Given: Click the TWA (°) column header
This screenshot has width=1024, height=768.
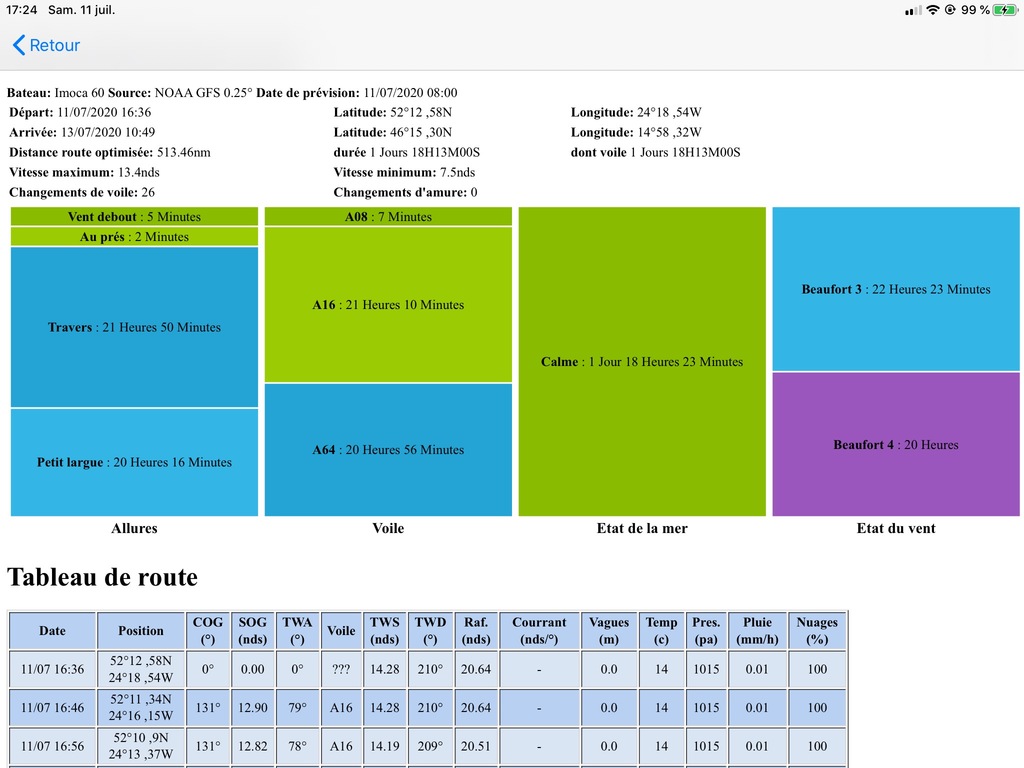Looking at the screenshot, I should coord(297,631).
